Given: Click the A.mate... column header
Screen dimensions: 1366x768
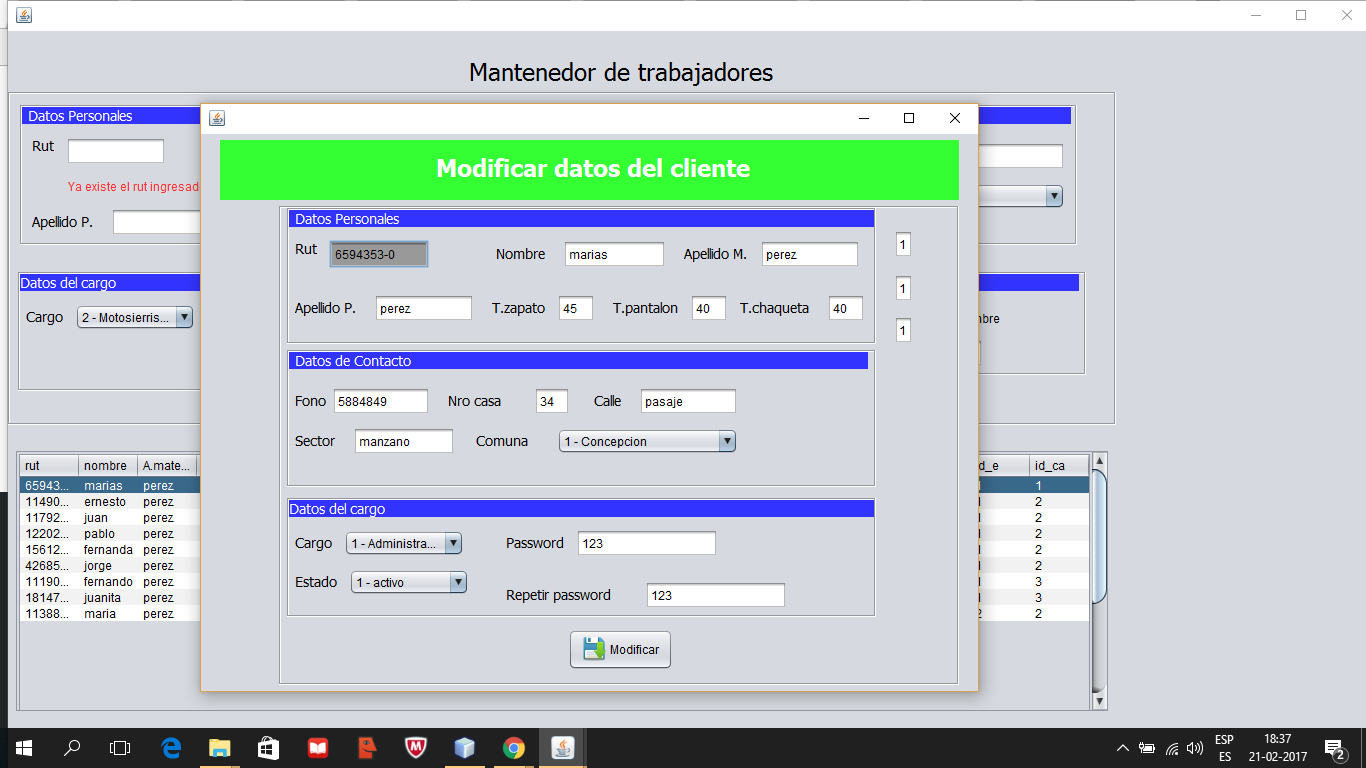Looking at the screenshot, I should pos(167,465).
